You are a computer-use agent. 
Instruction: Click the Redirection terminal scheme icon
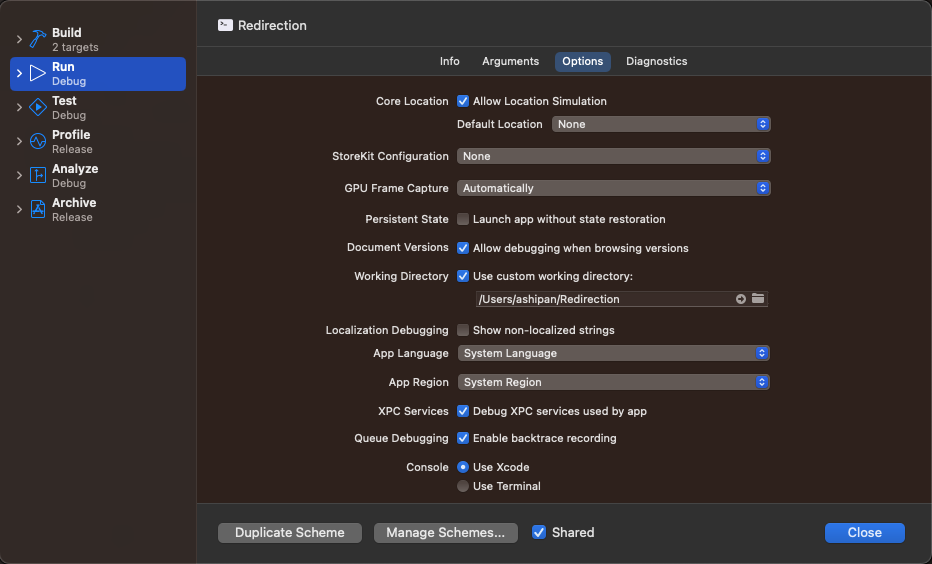(x=225, y=25)
